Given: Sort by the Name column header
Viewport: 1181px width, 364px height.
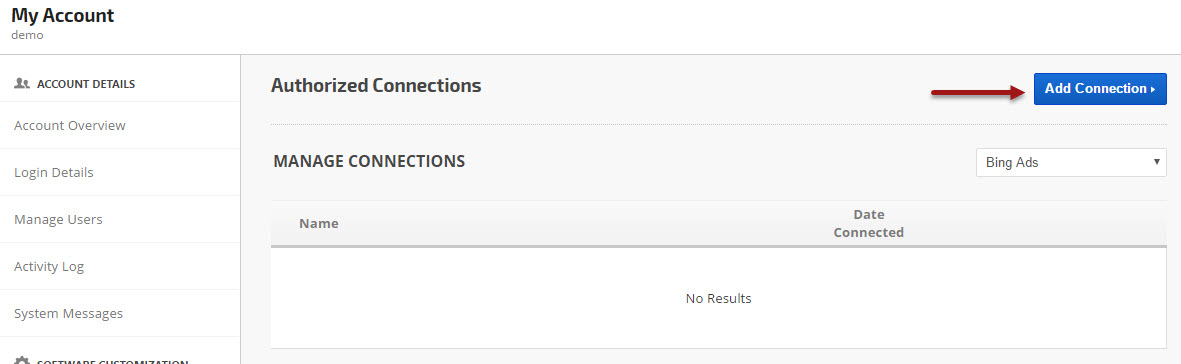Looking at the screenshot, I should (319, 223).
